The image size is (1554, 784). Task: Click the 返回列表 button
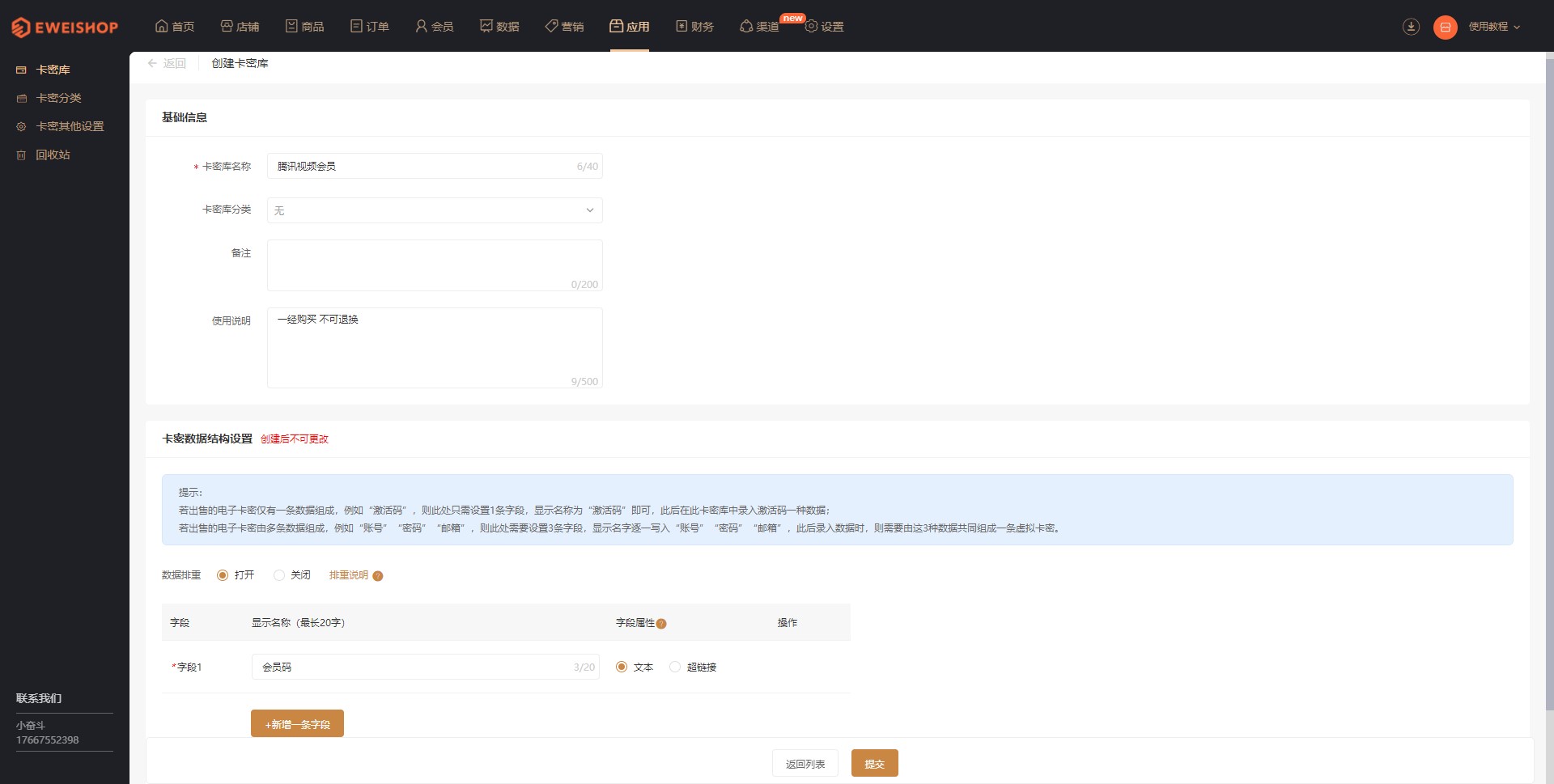pos(805,763)
